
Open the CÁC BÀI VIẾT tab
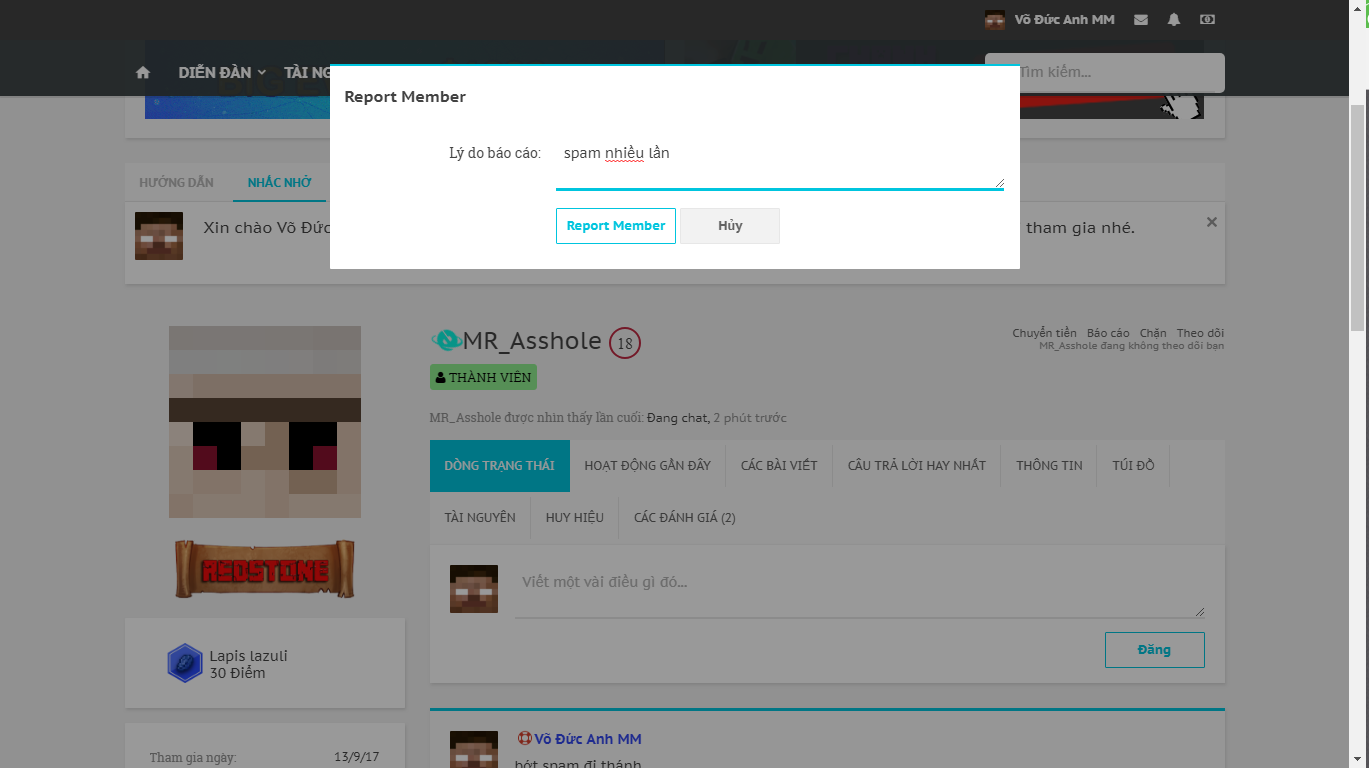pyautogui.click(x=779, y=466)
